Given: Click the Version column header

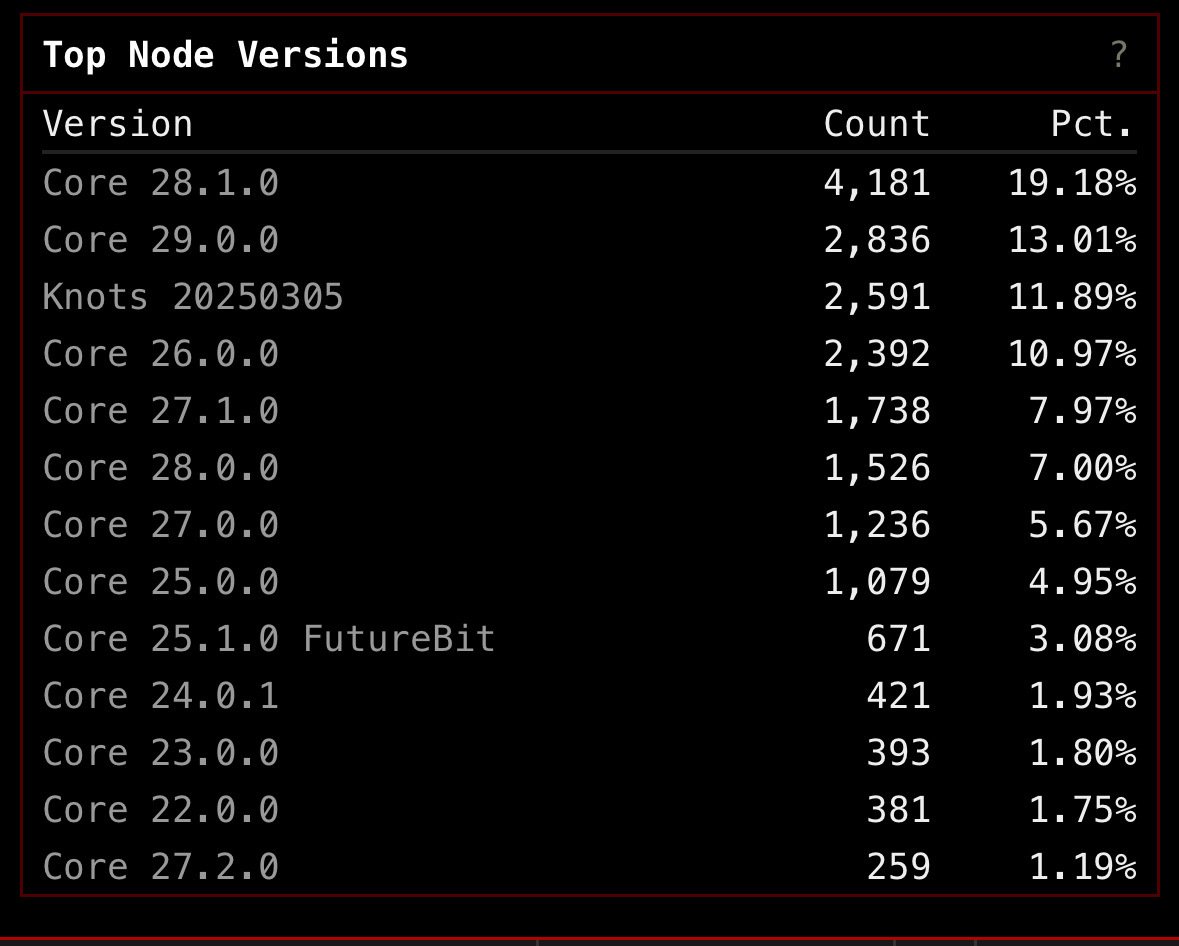Looking at the screenshot, I should pos(118,123).
